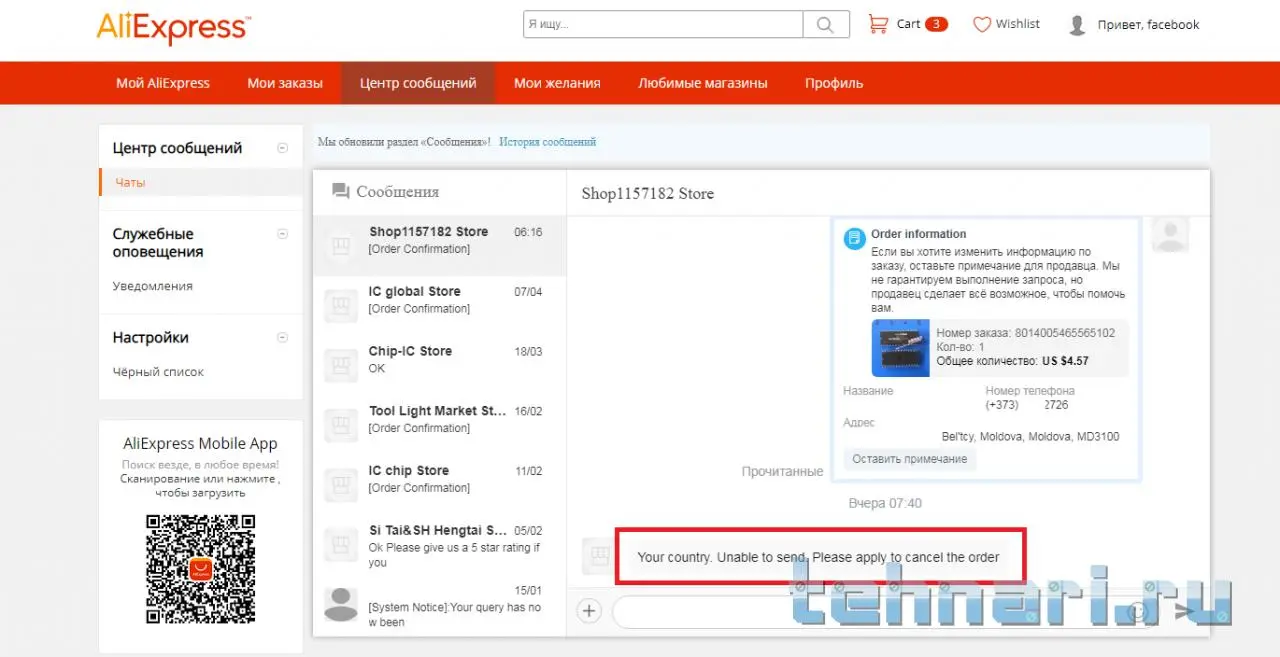The height and width of the screenshot is (657, 1280).
Task: Open the Мои заказы tab
Action: [285, 83]
